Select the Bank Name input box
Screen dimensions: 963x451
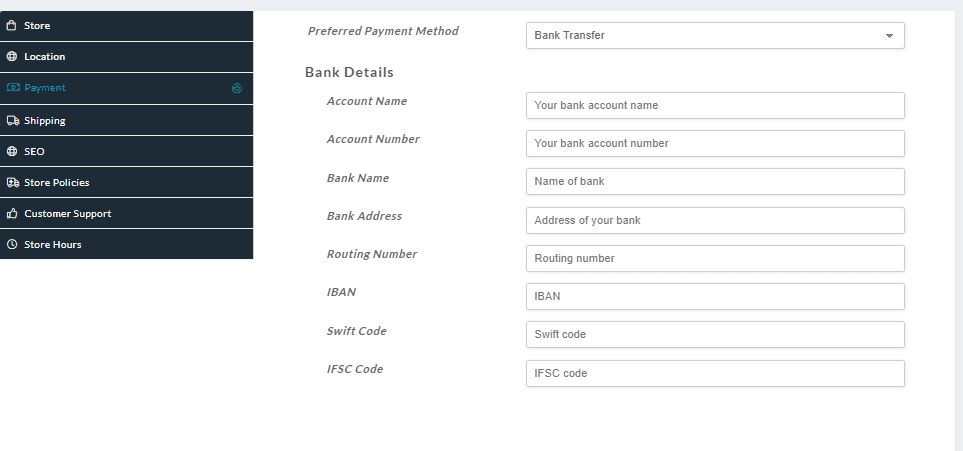715,181
